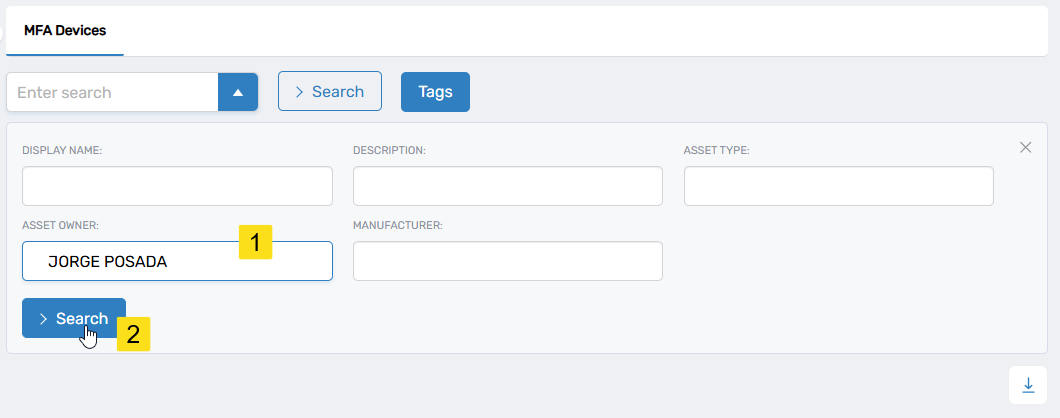Click the Enter search text box
Screen dimensions: 1060x418
click(x=112, y=92)
